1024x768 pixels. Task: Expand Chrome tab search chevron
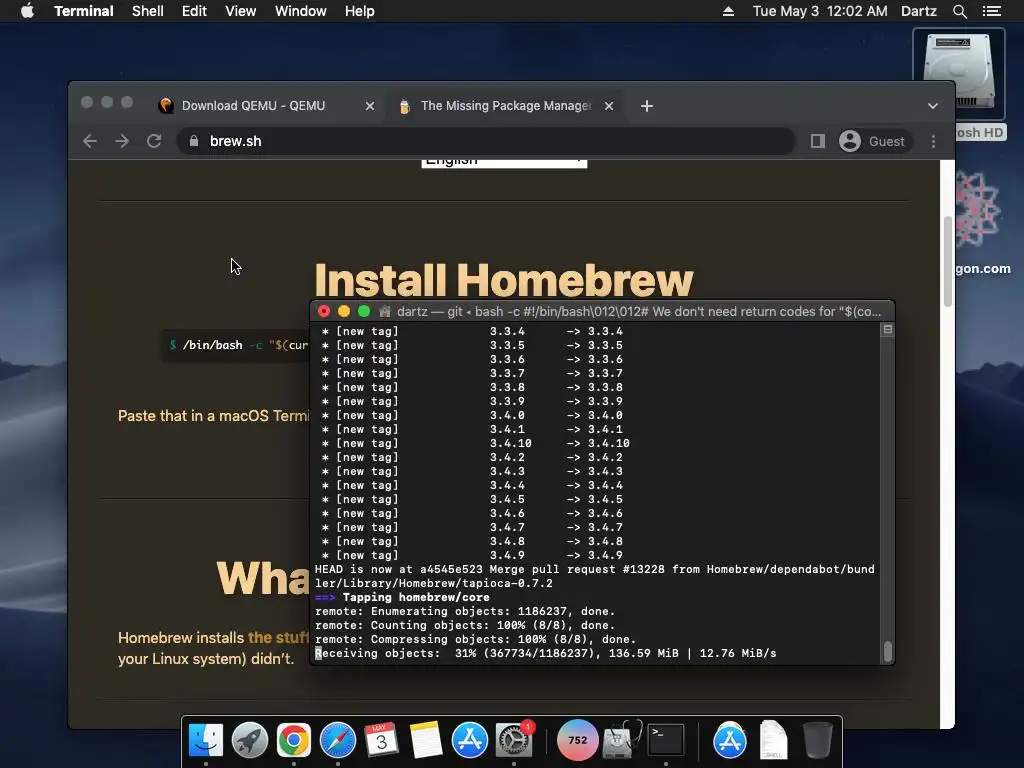click(933, 106)
